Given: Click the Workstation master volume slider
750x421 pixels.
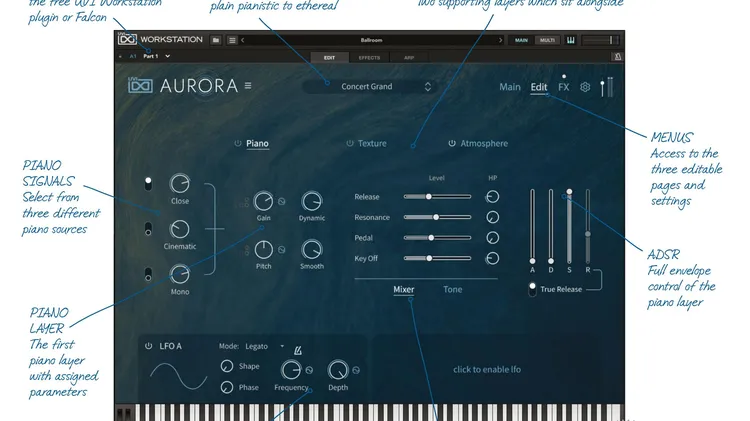Looking at the screenshot, I should click(601, 40).
